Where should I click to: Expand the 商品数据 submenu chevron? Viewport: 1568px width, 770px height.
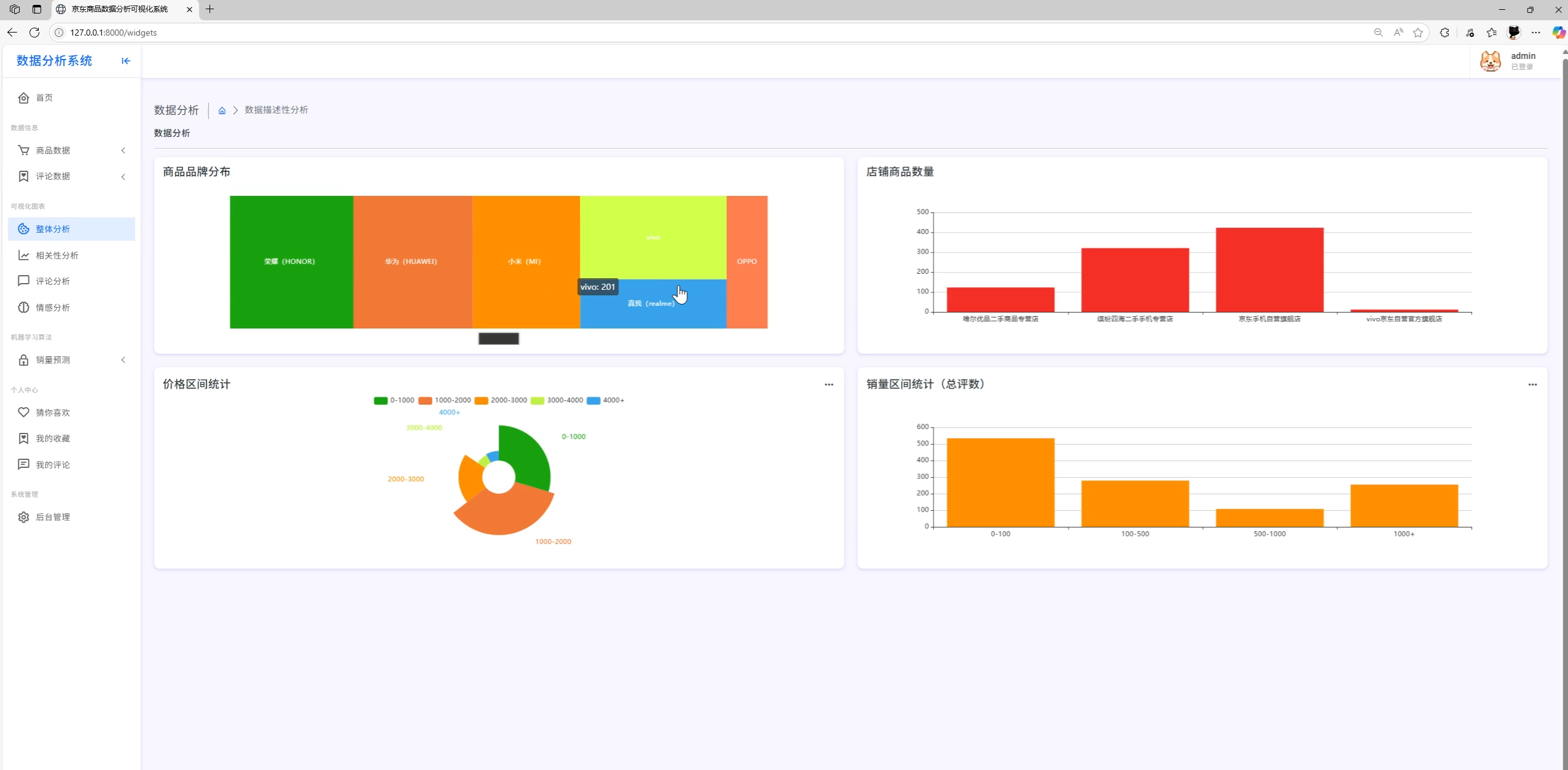123,150
